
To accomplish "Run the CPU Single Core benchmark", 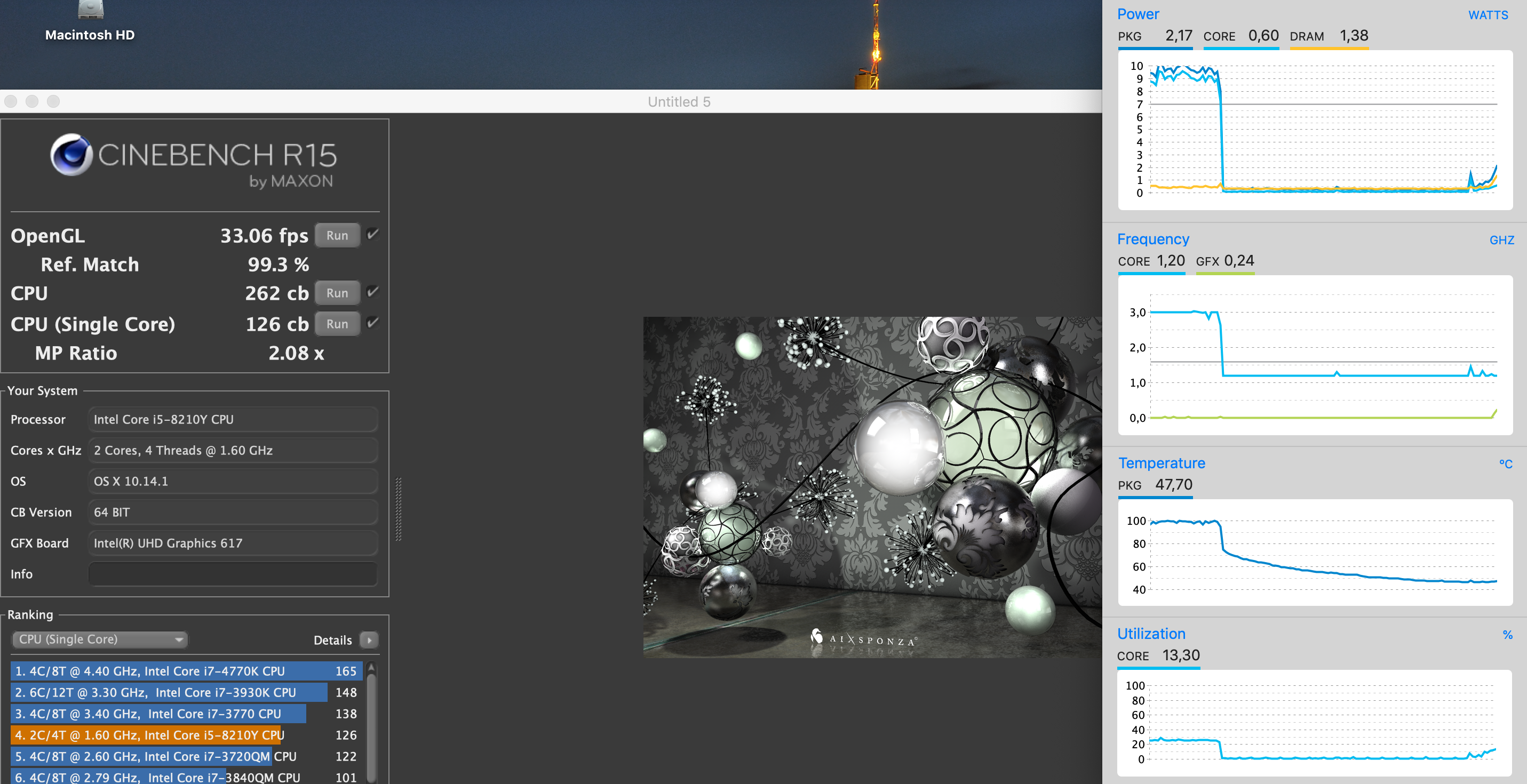I will pyautogui.click(x=337, y=324).
